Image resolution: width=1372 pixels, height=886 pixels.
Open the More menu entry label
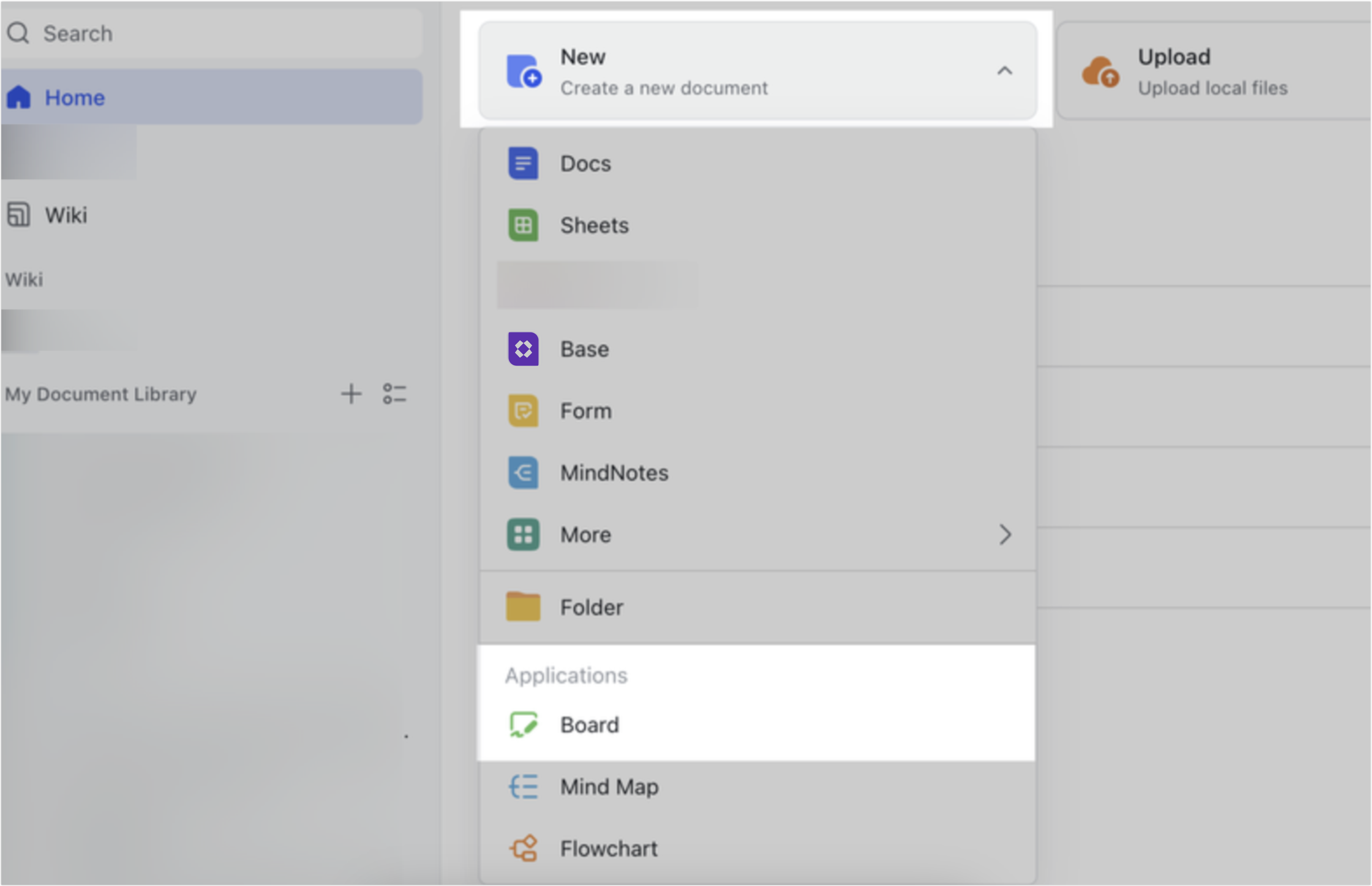[586, 534]
